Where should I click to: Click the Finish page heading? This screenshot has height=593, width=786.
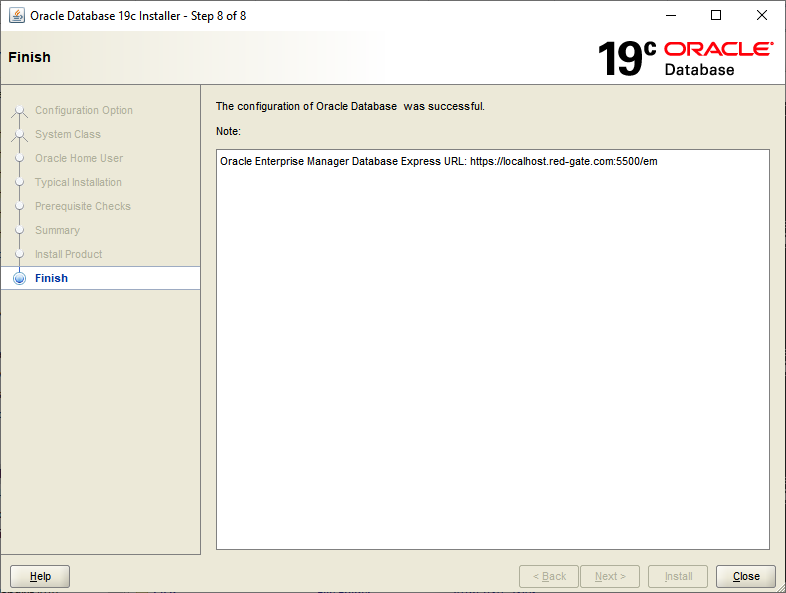point(30,57)
